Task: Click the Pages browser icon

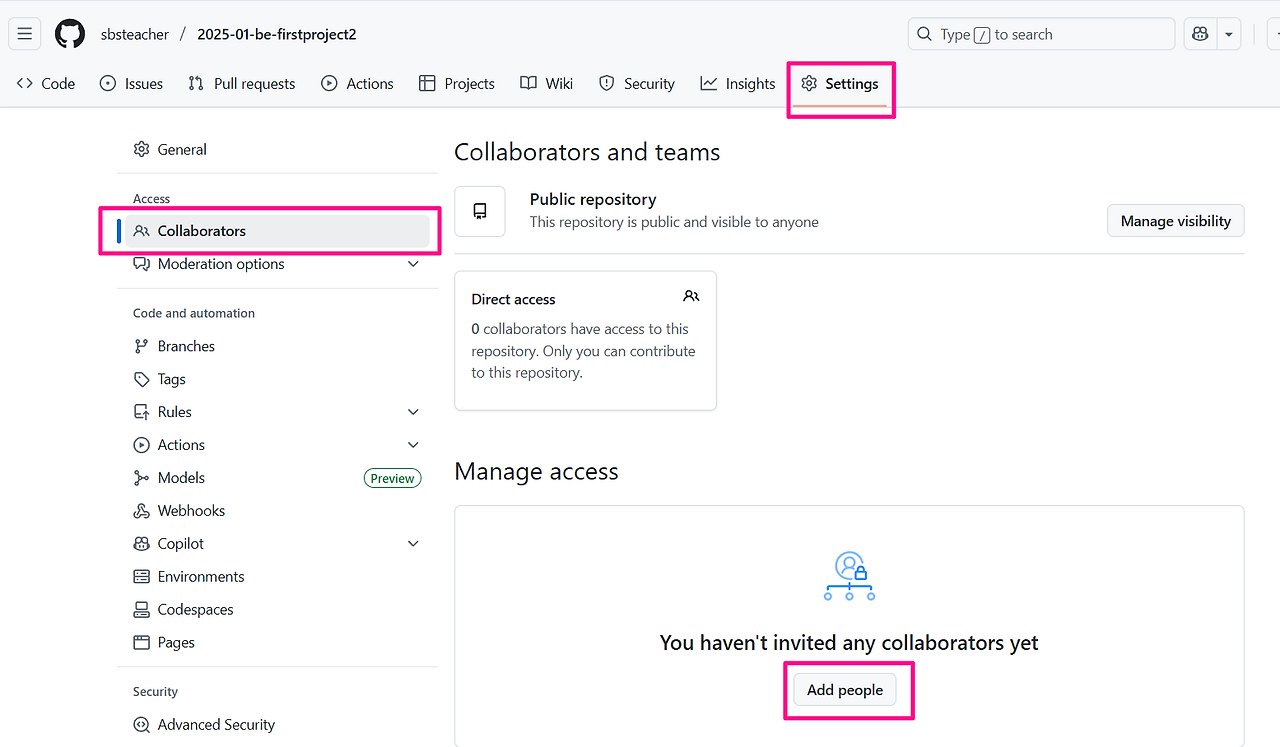Action: 141,643
